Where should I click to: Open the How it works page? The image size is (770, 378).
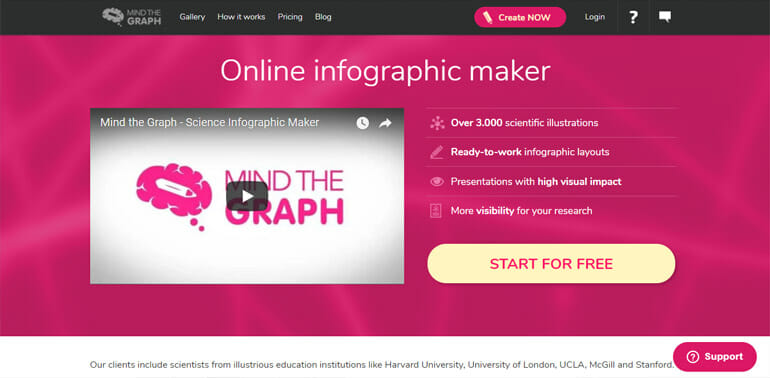(x=241, y=17)
